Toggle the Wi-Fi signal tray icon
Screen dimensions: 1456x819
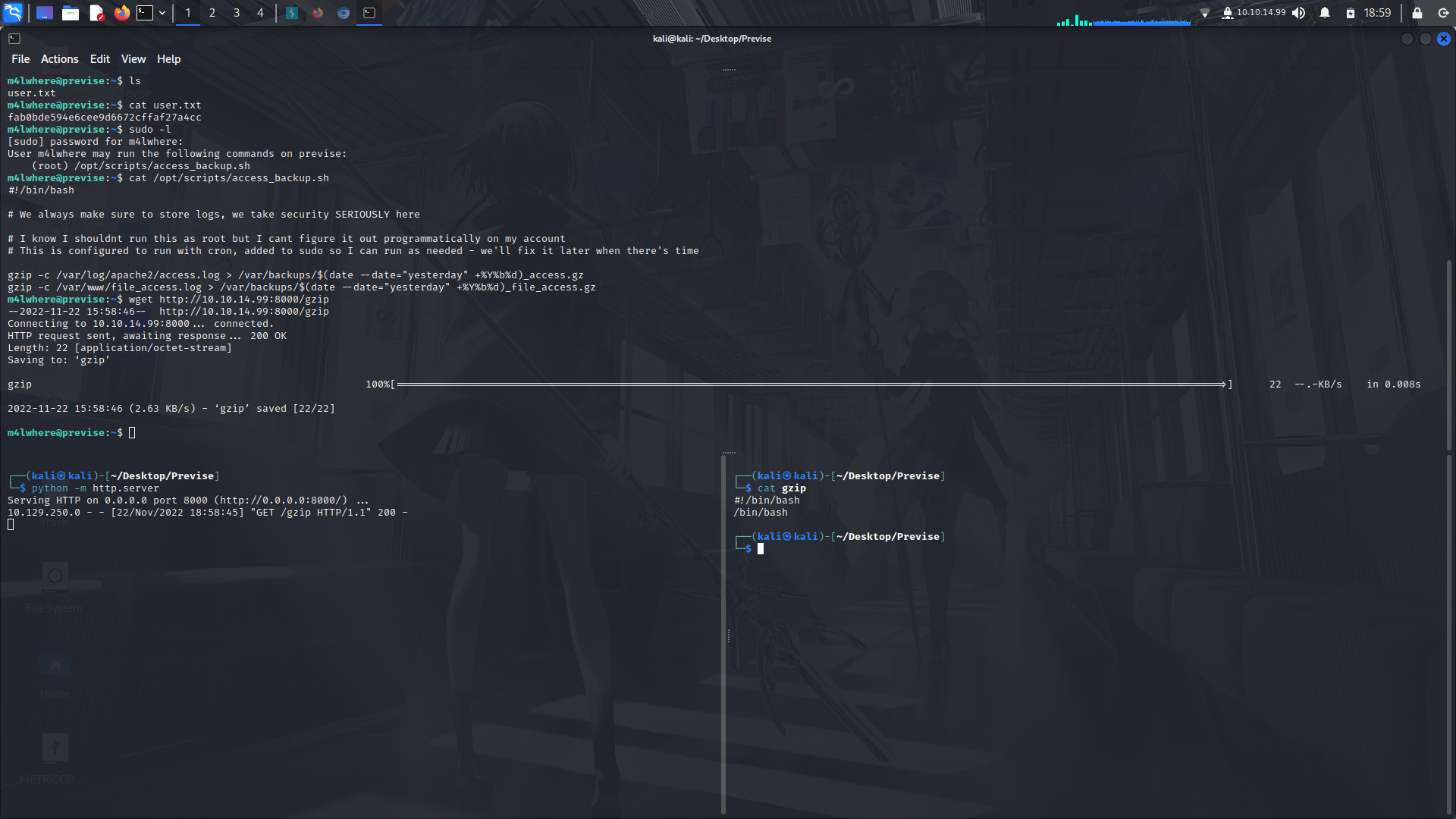tap(1204, 12)
